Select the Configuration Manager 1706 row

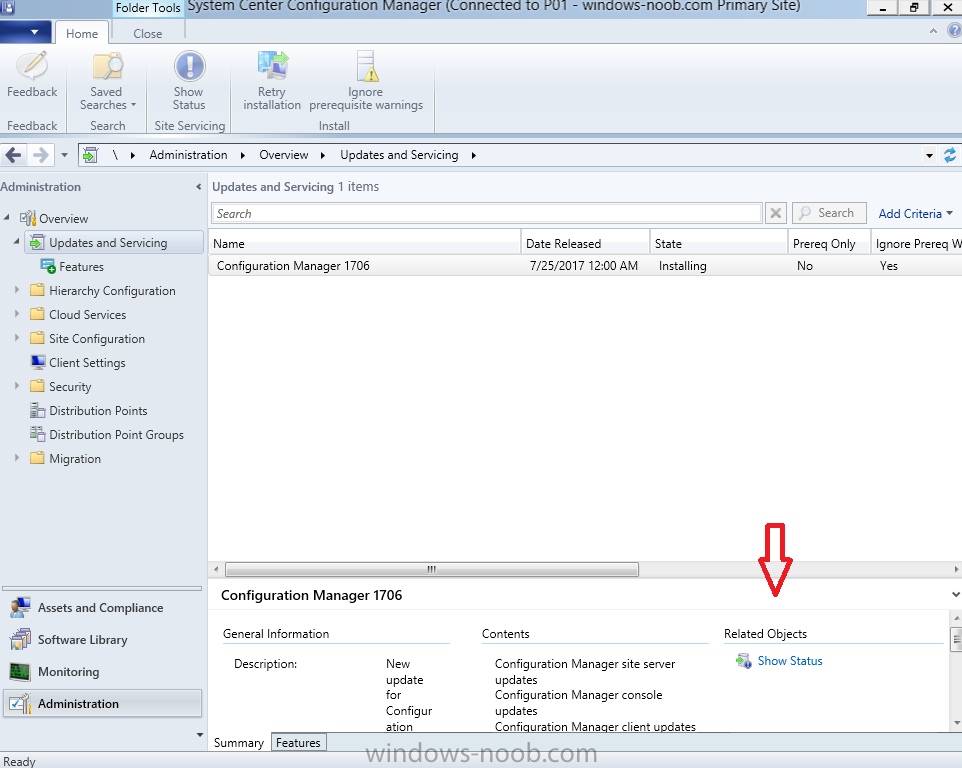tap(585, 266)
